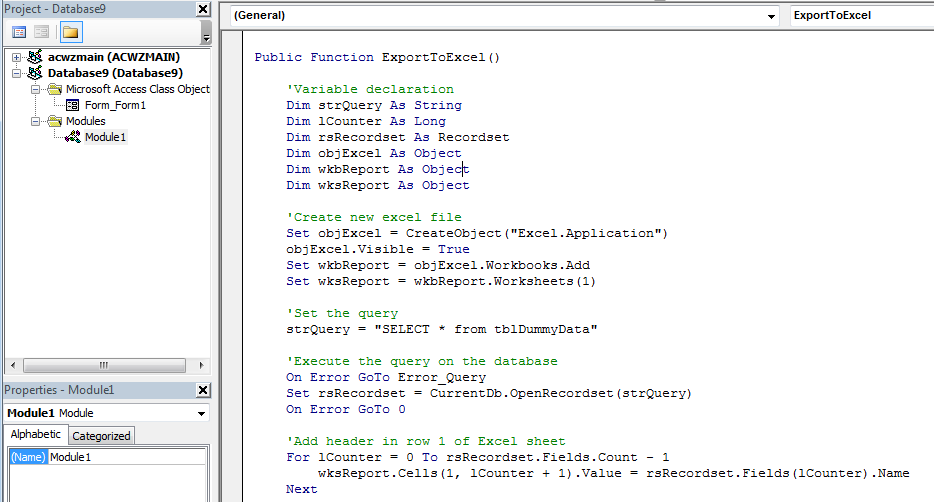Click the Dim lCounter As Long line
The image size is (934, 502).
click(366, 121)
